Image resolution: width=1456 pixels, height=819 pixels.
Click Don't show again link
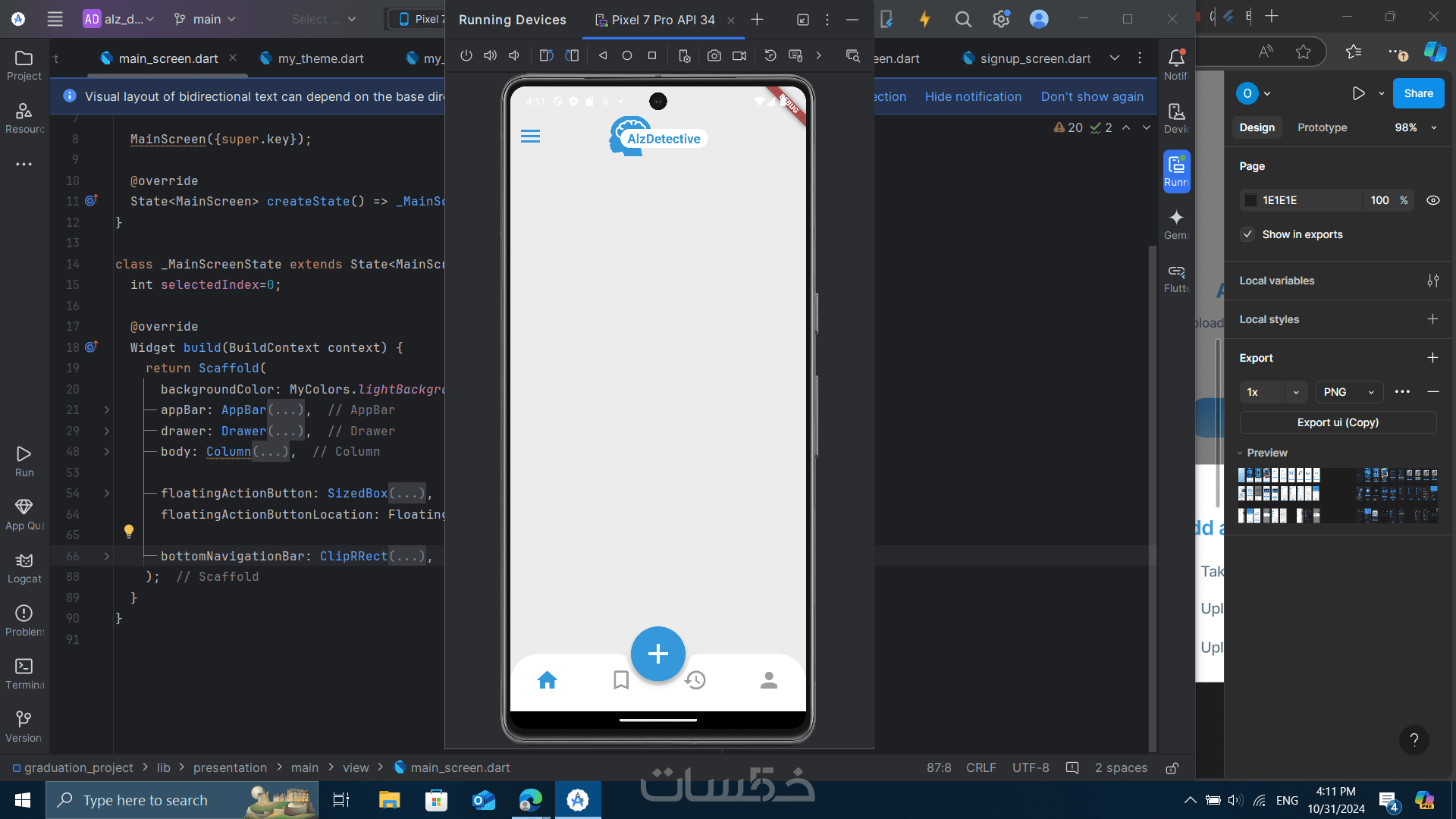click(1091, 96)
